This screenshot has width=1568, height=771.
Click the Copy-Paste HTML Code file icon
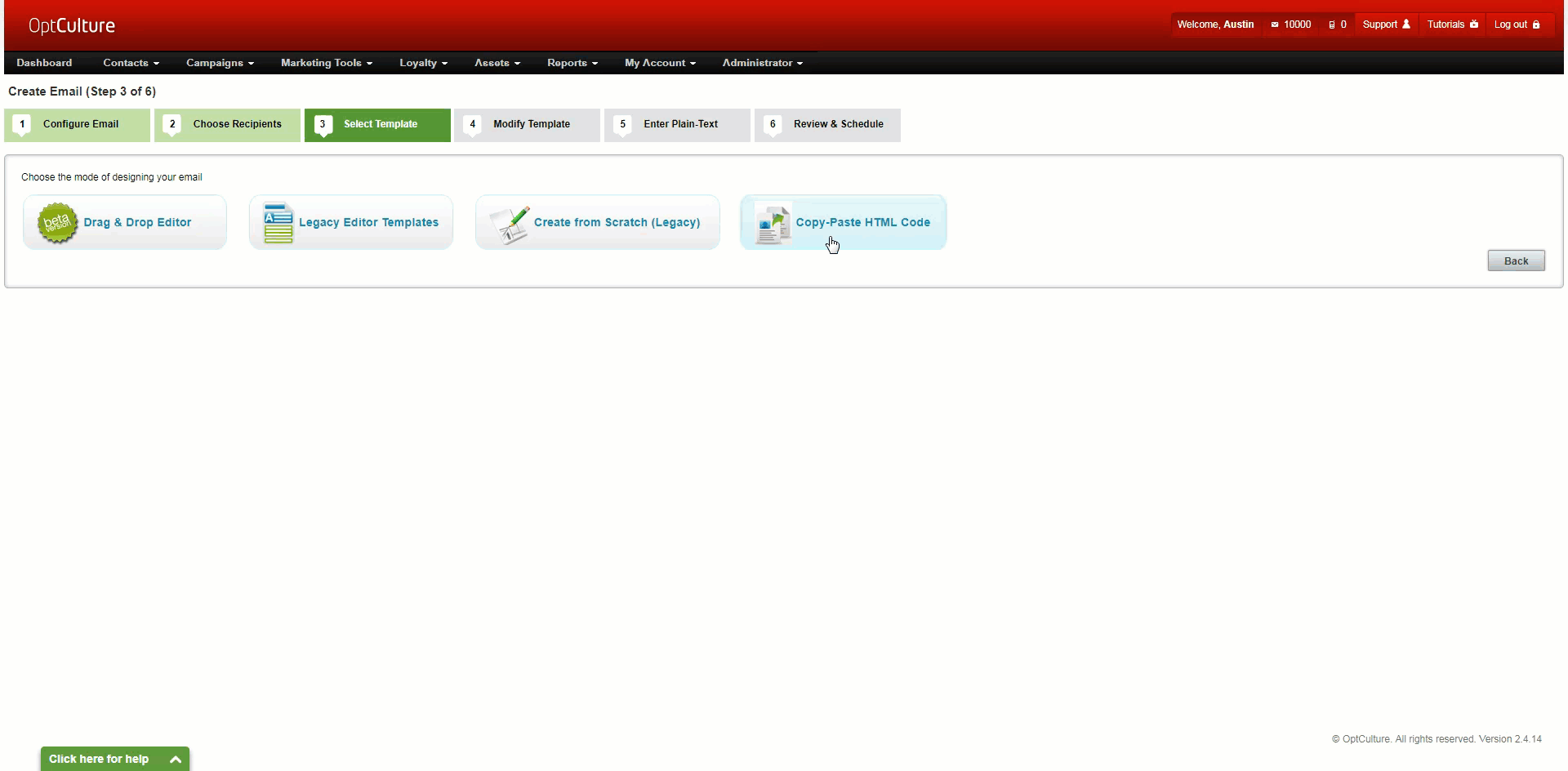click(773, 224)
